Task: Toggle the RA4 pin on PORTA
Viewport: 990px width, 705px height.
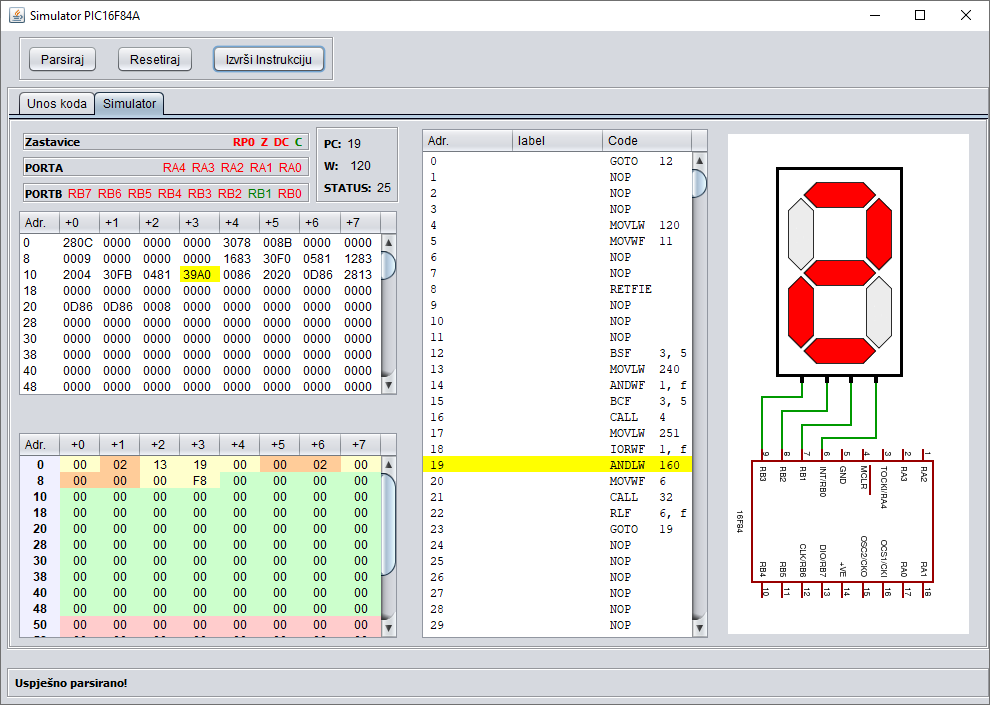Action: click(x=174, y=168)
